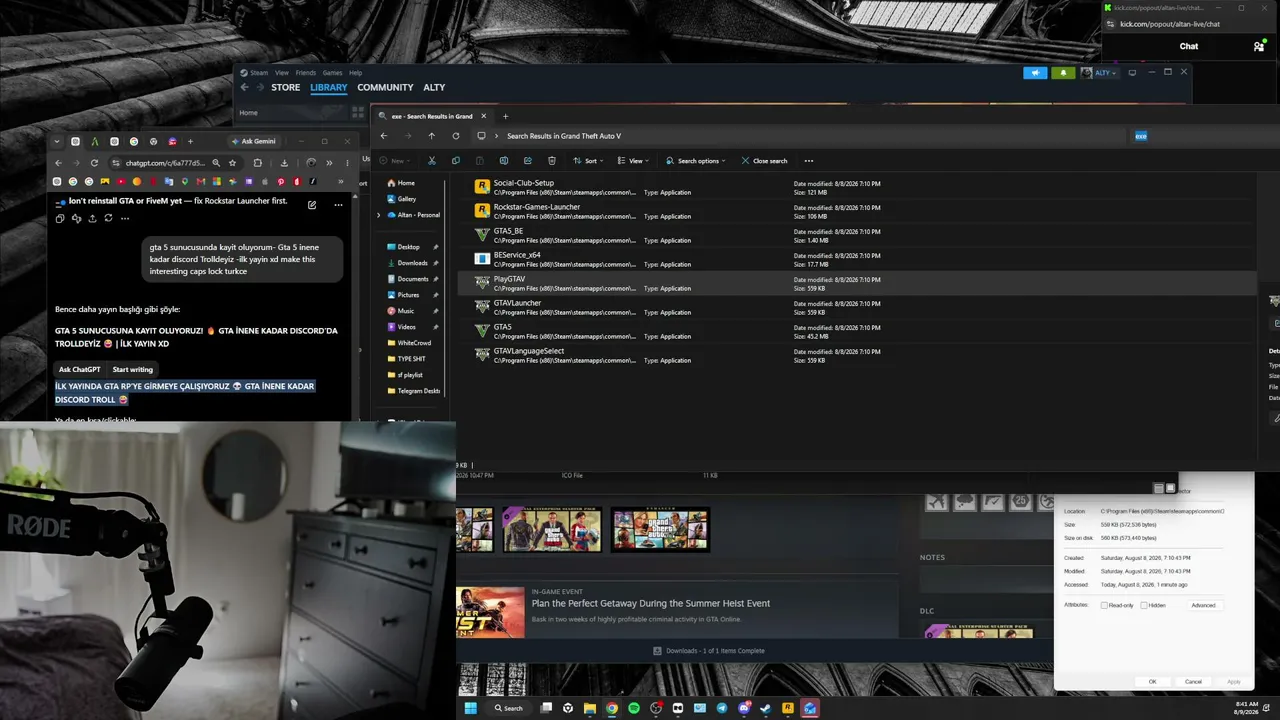
Task: Open the Rockstar Games Launcher taskbar icon
Action: (x=788, y=708)
